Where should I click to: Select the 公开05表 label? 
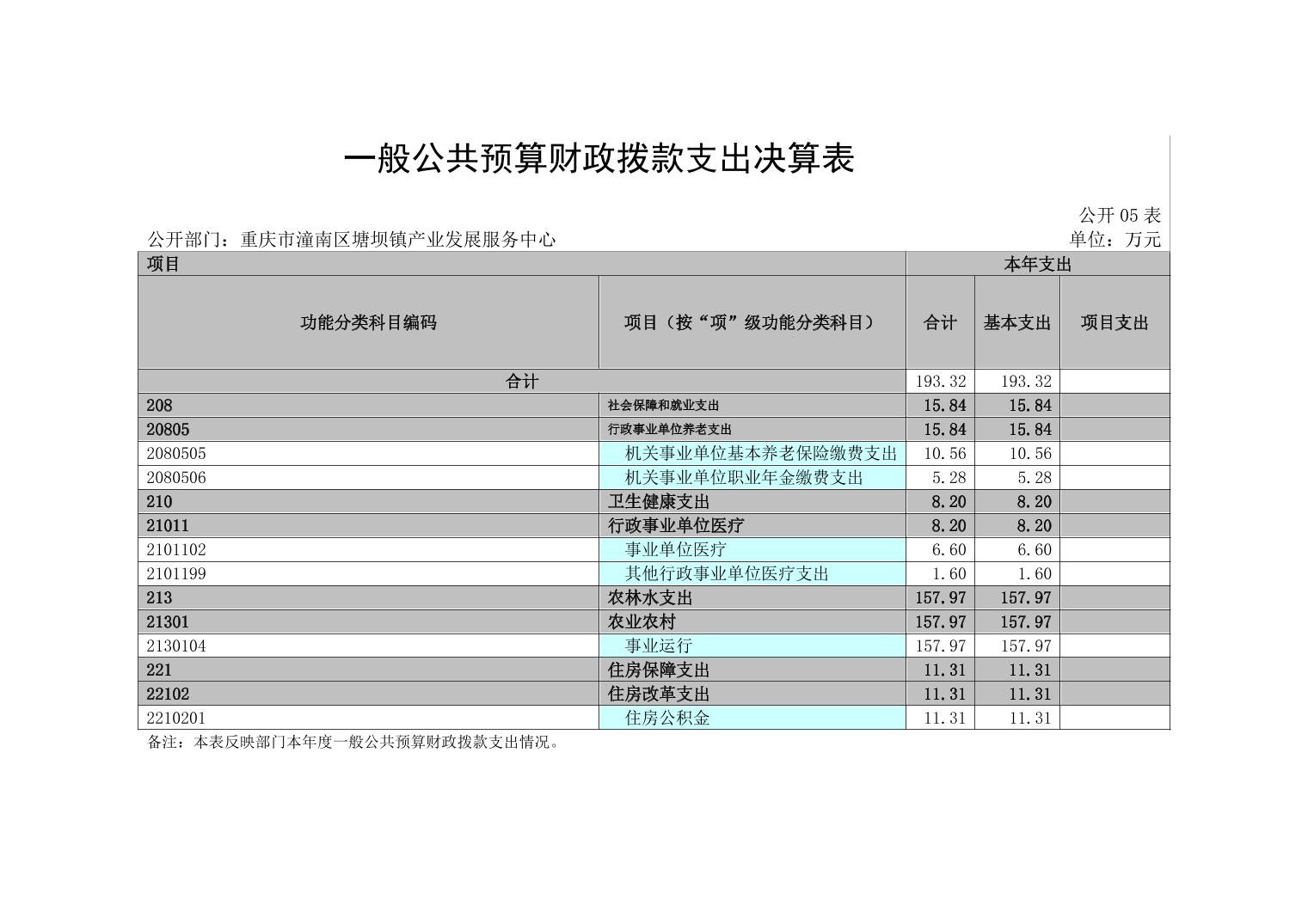(x=1120, y=215)
